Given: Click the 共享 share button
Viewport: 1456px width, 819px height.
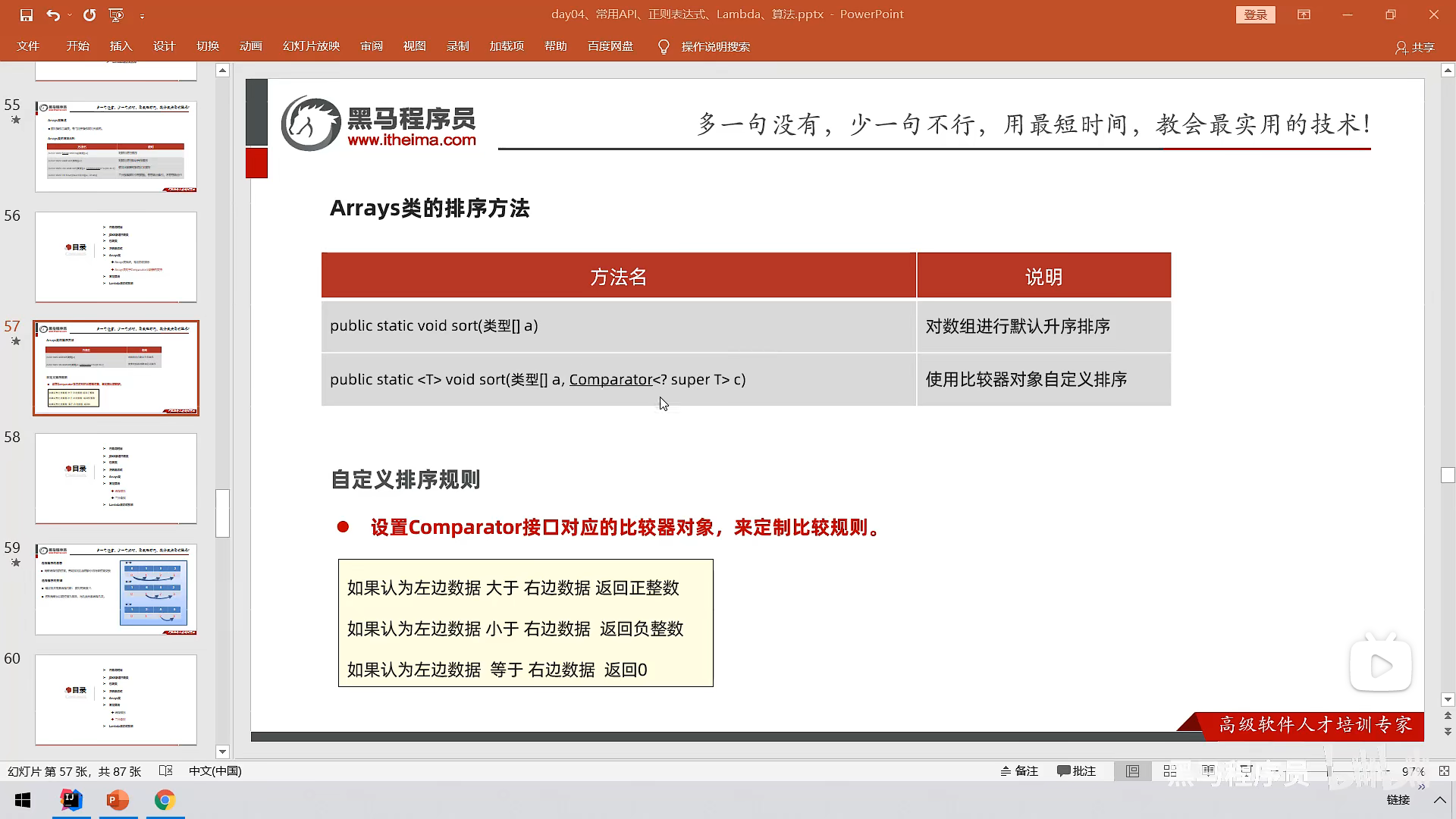Looking at the screenshot, I should 1415,47.
